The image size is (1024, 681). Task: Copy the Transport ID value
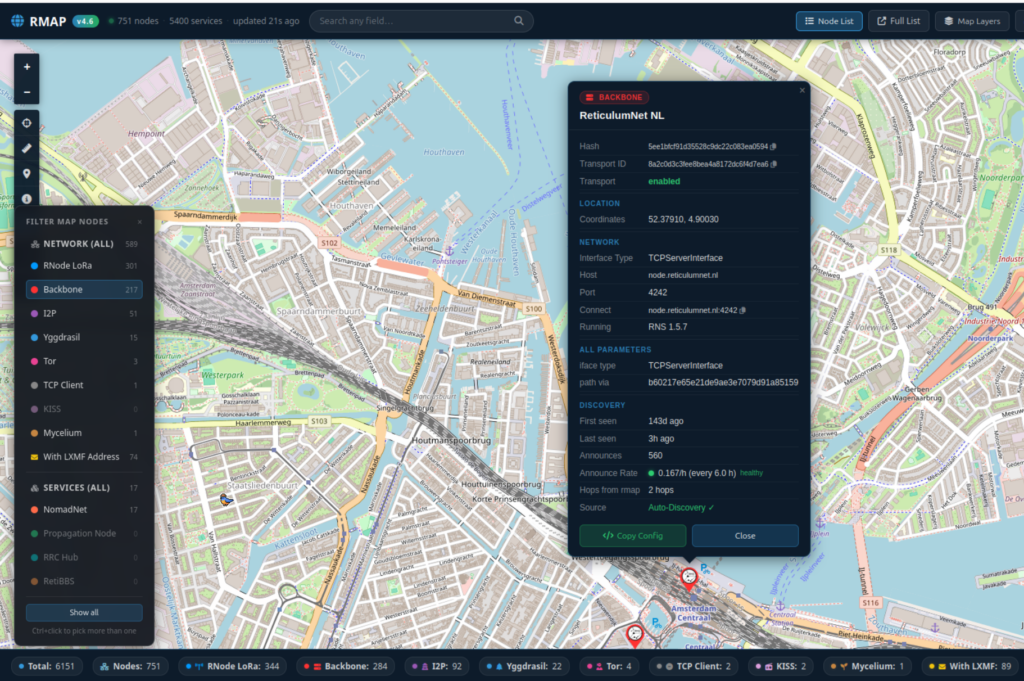(x=774, y=165)
